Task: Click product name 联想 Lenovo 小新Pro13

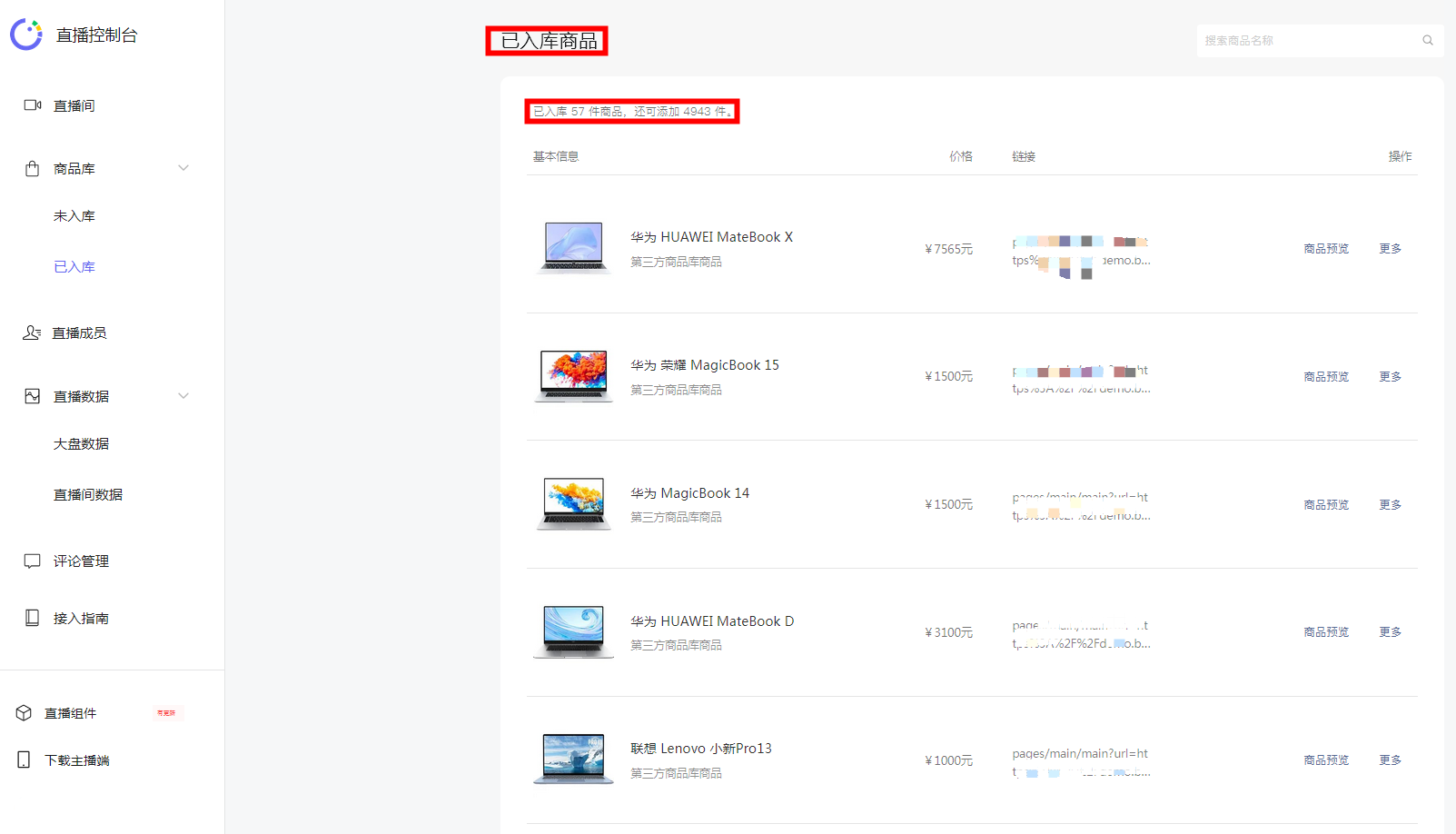Action: (701, 749)
